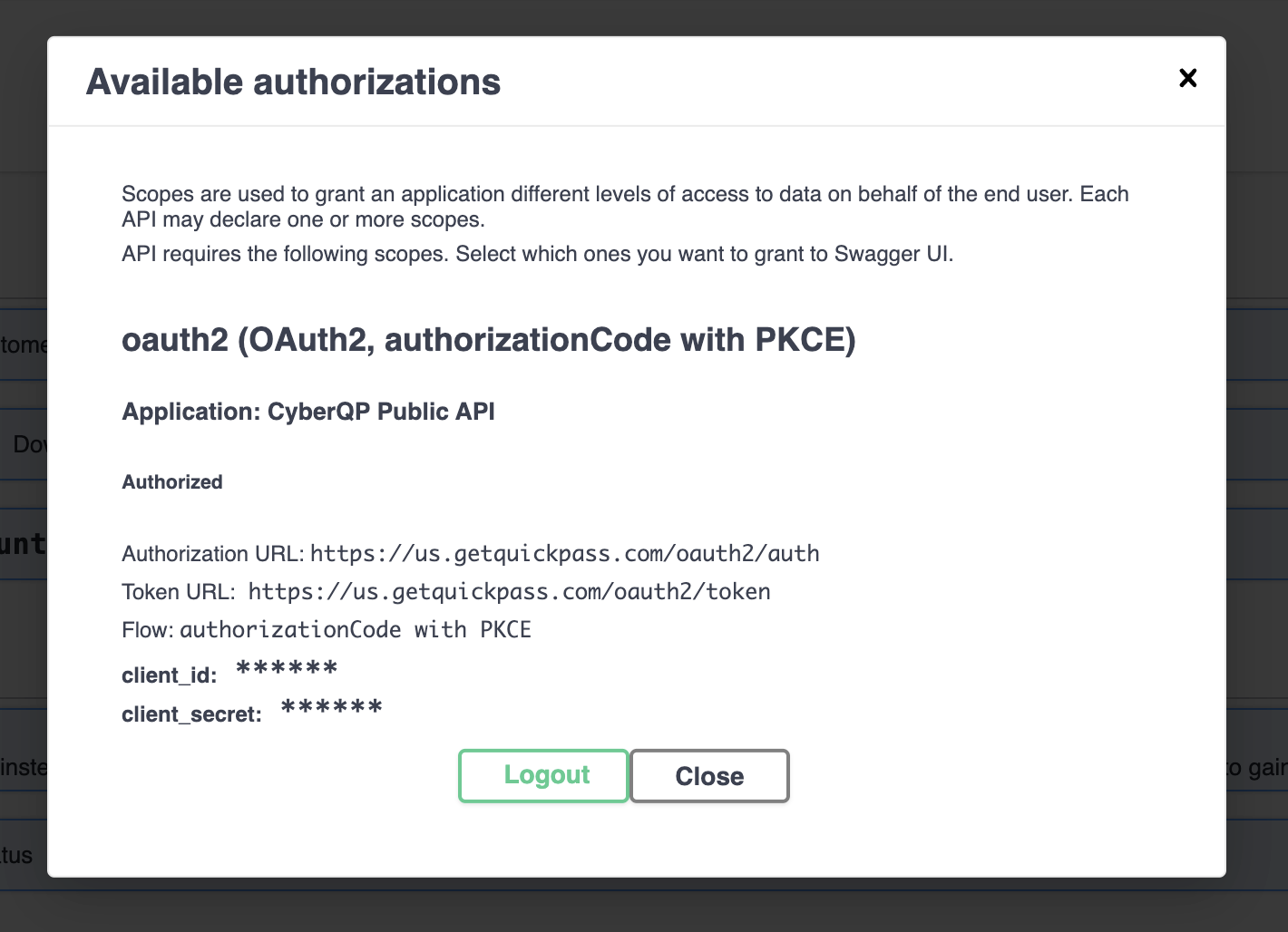The height and width of the screenshot is (932, 1288).
Task: Click the Close button beside Logout
Action: (x=709, y=776)
